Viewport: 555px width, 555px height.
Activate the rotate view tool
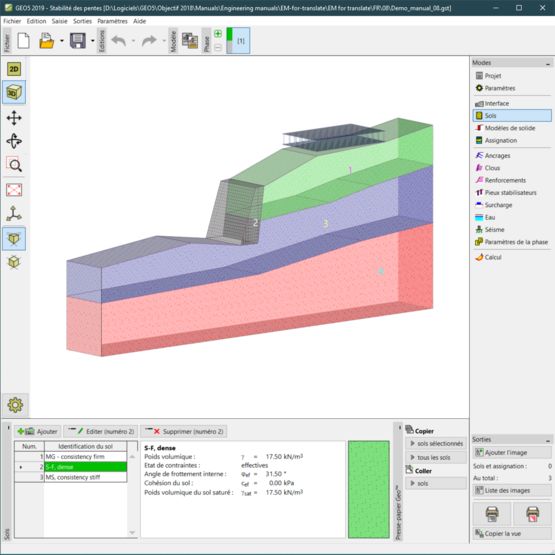(14, 141)
